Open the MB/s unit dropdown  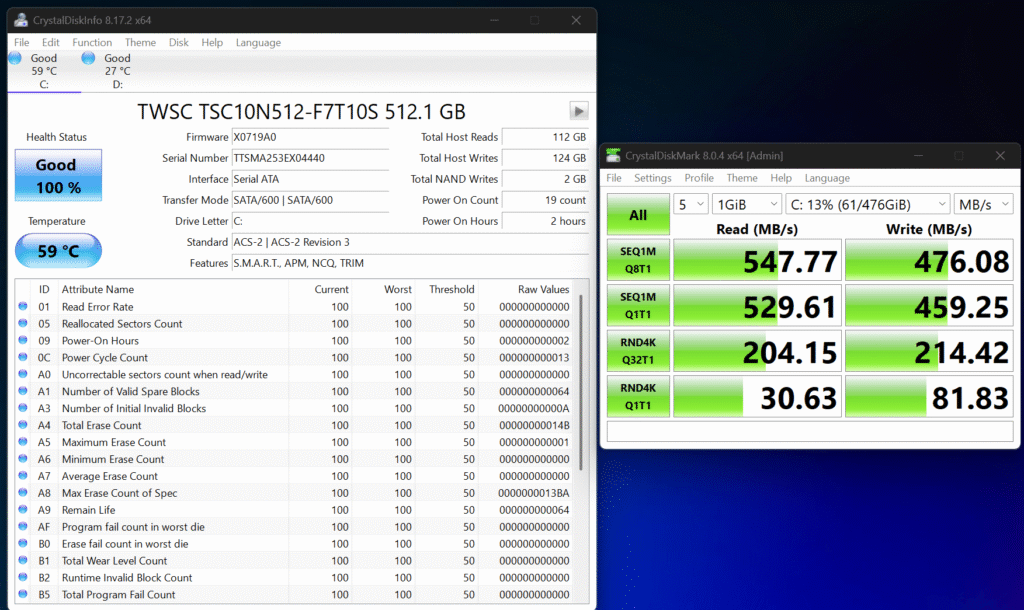coord(983,204)
